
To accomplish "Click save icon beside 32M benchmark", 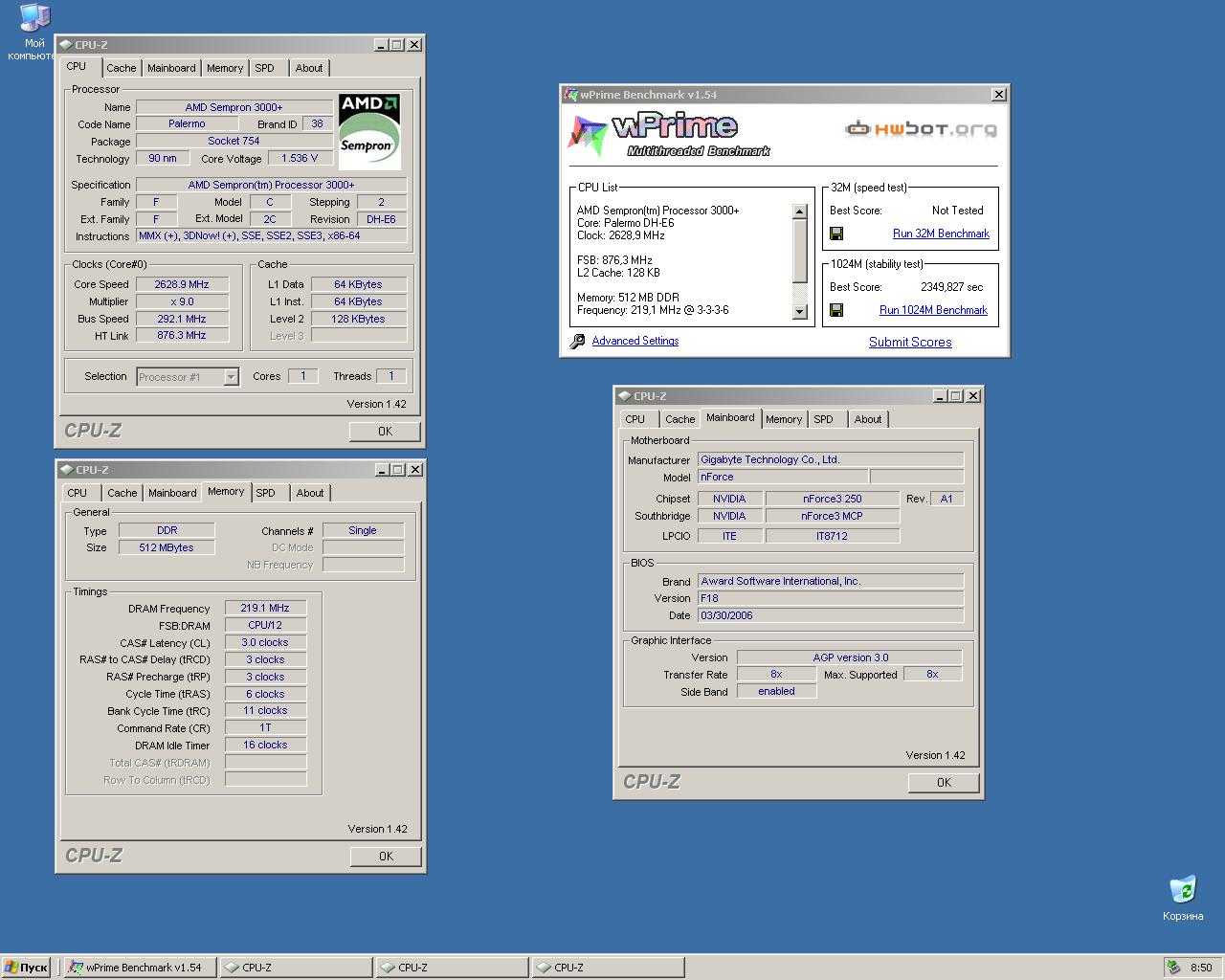I will 836,234.
